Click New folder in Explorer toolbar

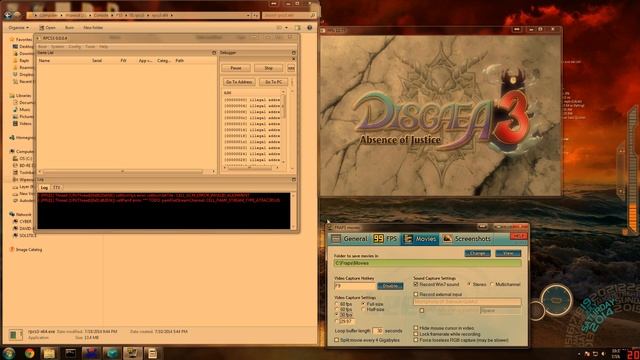pos(93,28)
